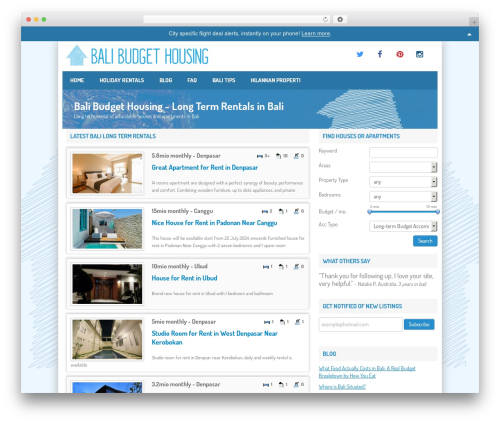The image size is (500, 423).
Task: Open the Pinterest icon in header
Action: point(400,54)
